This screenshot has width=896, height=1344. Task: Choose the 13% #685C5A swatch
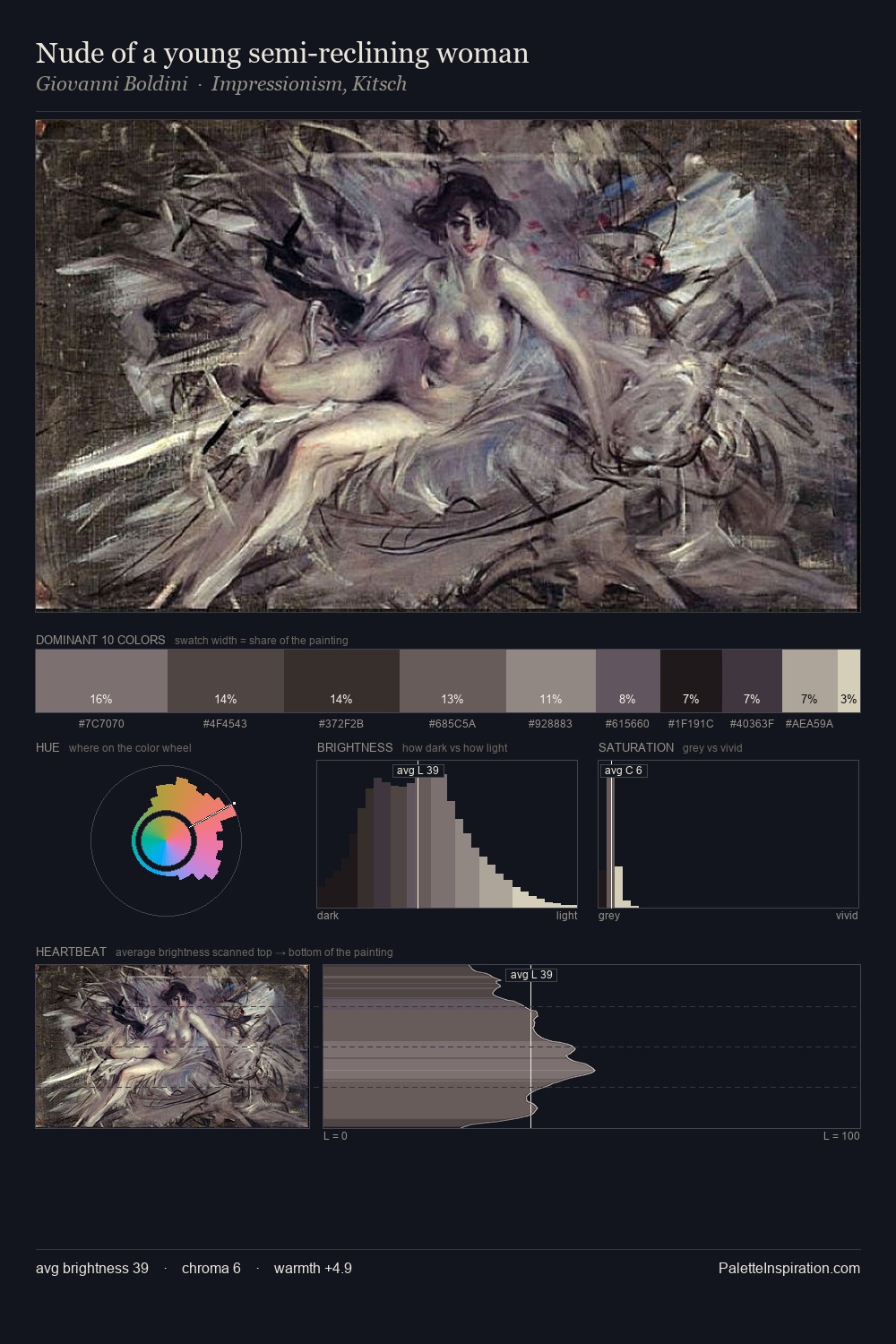click(x=452, y=681)
